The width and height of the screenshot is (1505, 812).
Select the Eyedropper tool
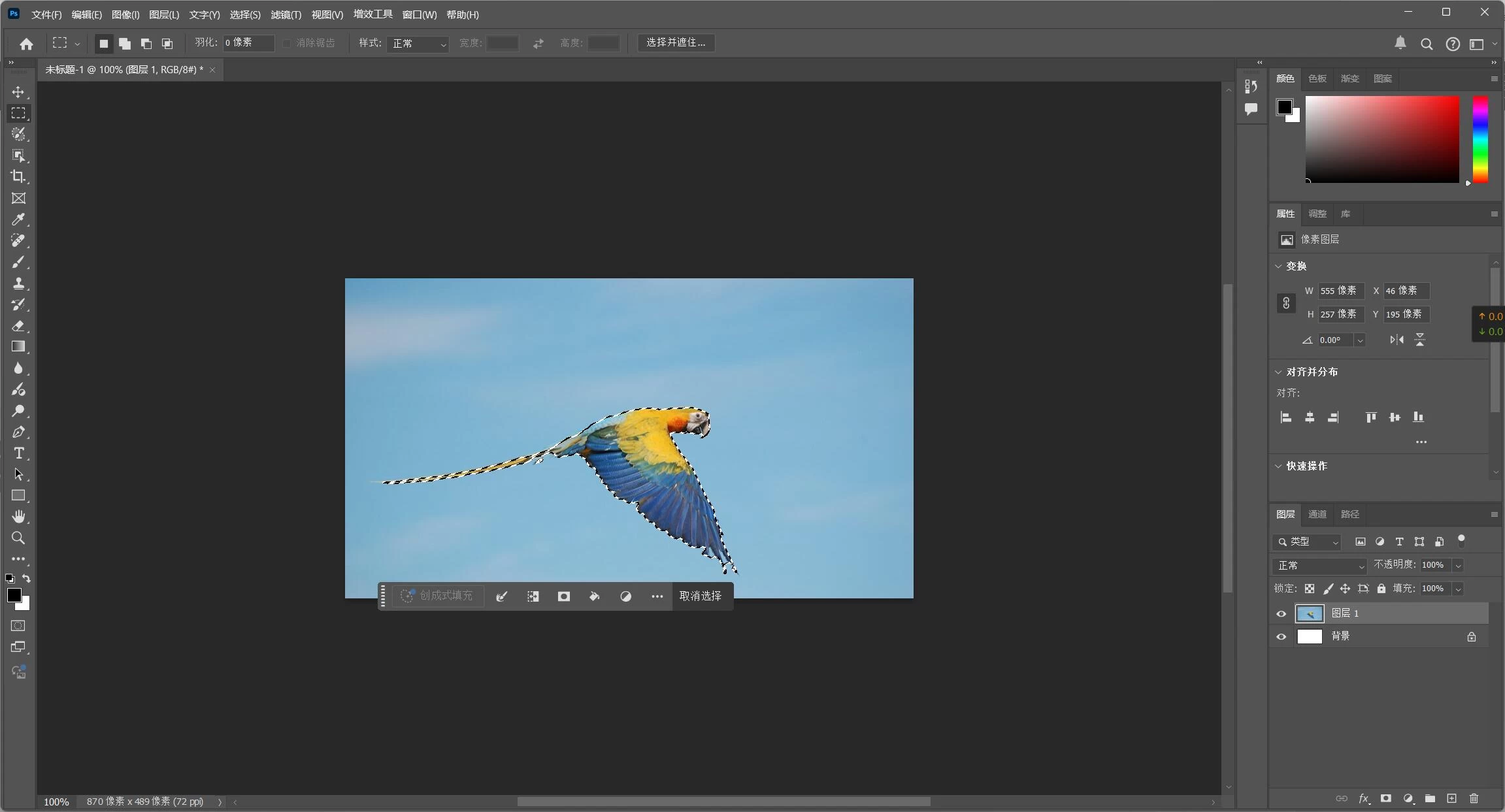18,220
